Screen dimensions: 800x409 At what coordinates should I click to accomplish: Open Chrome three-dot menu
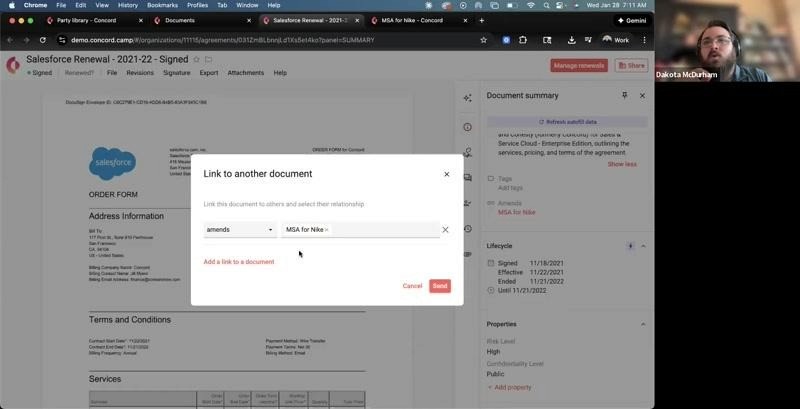[x=644, y=40]
